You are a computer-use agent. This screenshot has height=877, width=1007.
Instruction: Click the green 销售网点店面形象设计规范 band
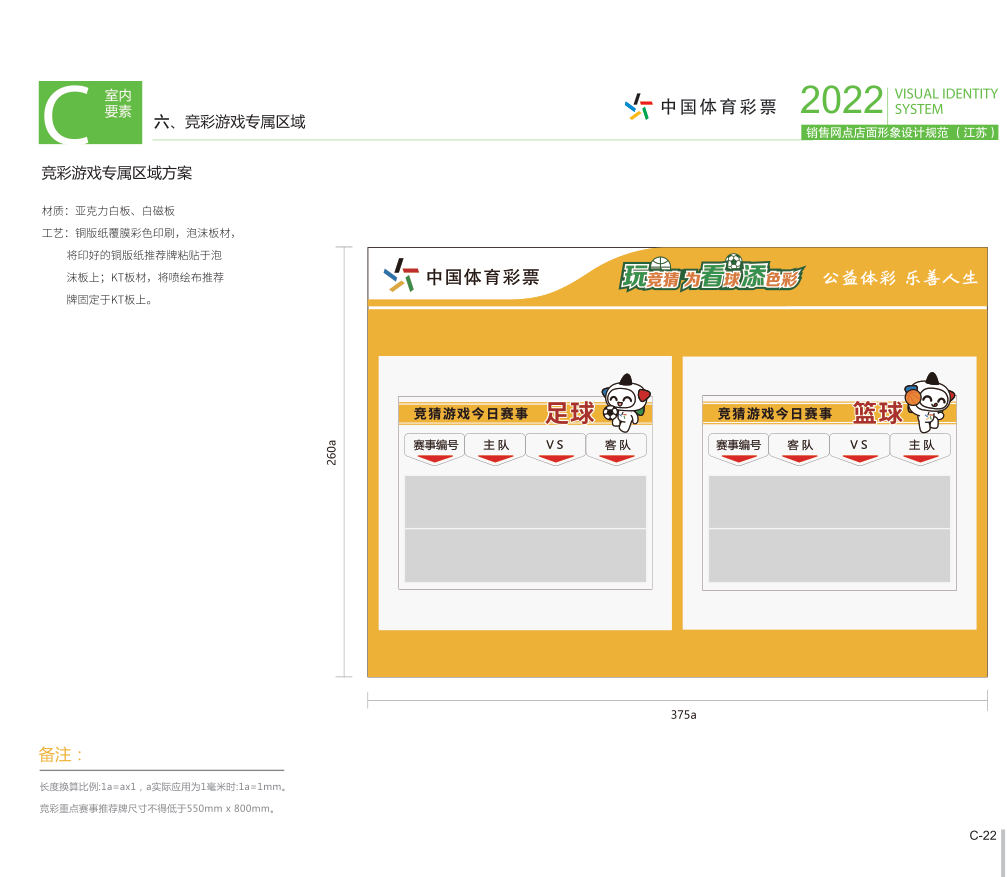tap(900, 132)
